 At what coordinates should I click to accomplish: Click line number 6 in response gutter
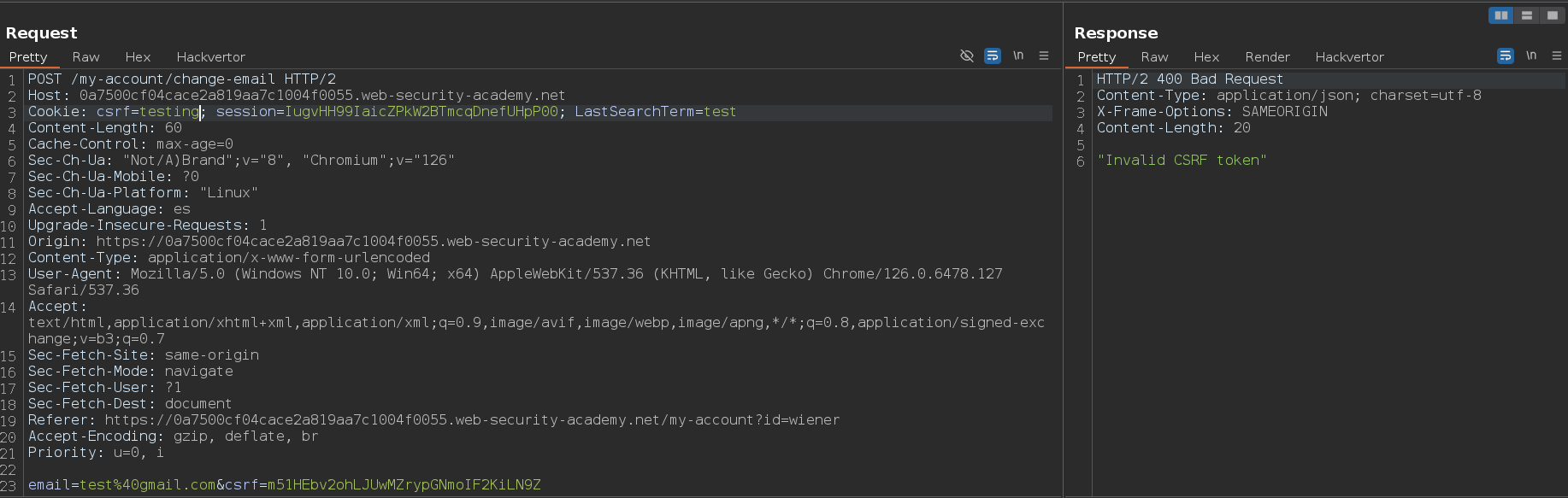pyautogui.click(x=1081, y=161)
